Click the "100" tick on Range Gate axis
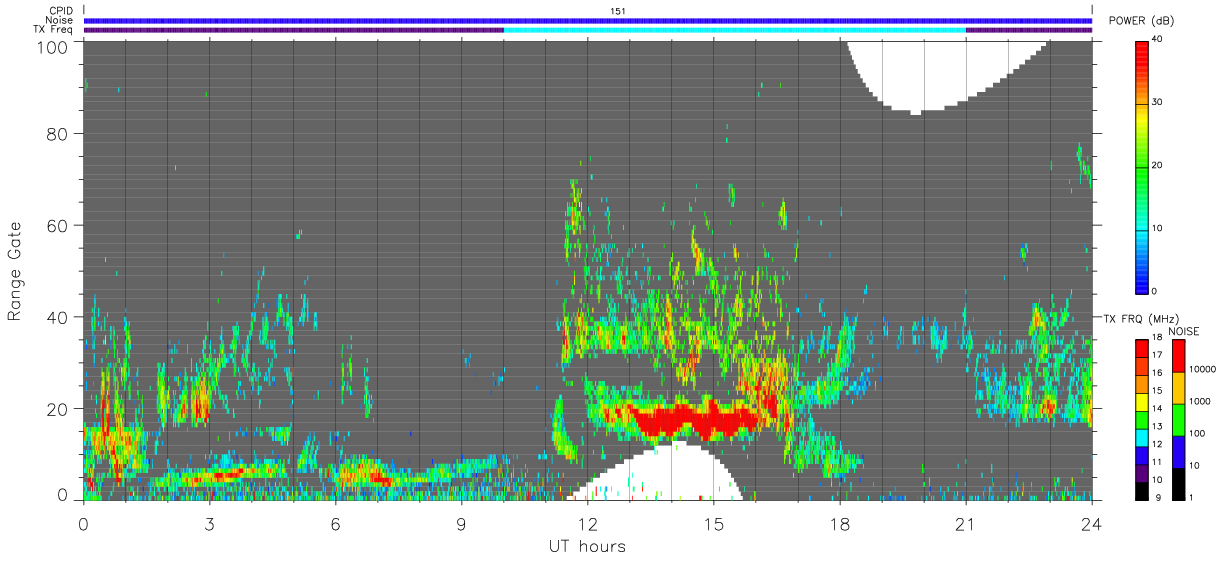1228x567 pixels. (x=52, y=46)
